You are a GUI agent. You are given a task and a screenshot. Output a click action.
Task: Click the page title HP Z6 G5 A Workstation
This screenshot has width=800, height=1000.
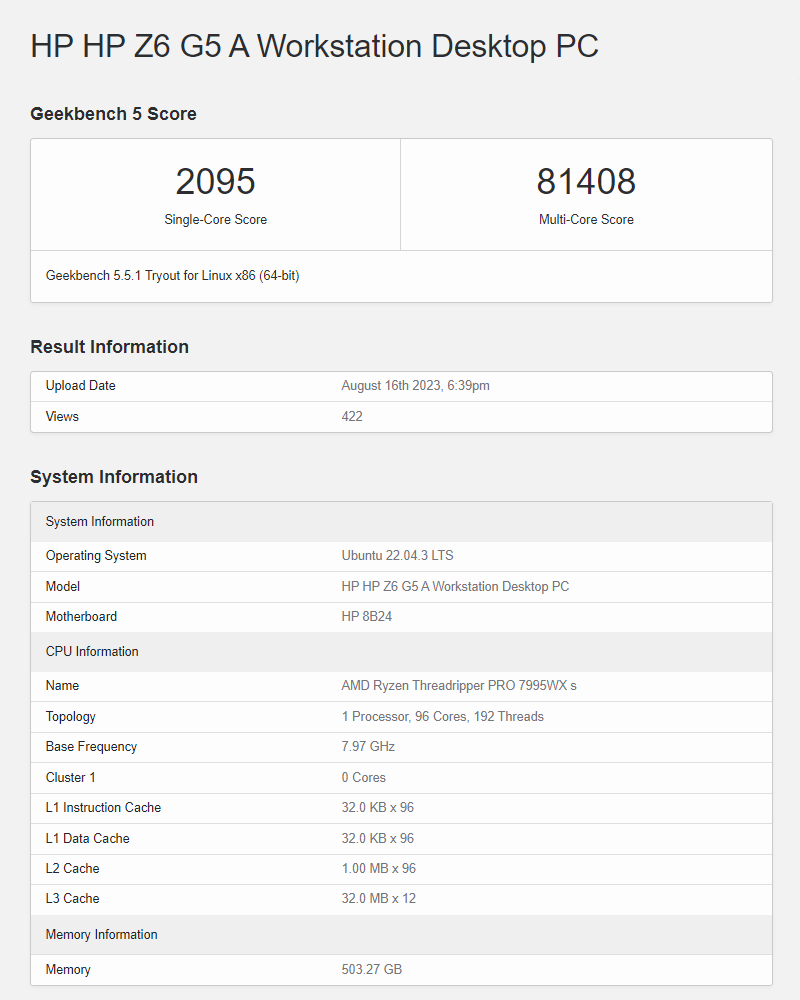314,46
